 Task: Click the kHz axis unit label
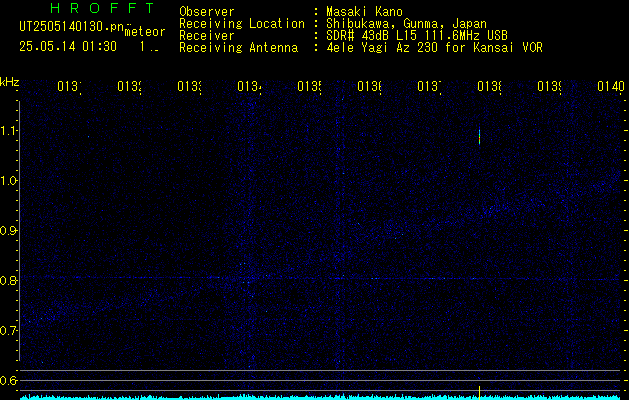coord(9,82)
